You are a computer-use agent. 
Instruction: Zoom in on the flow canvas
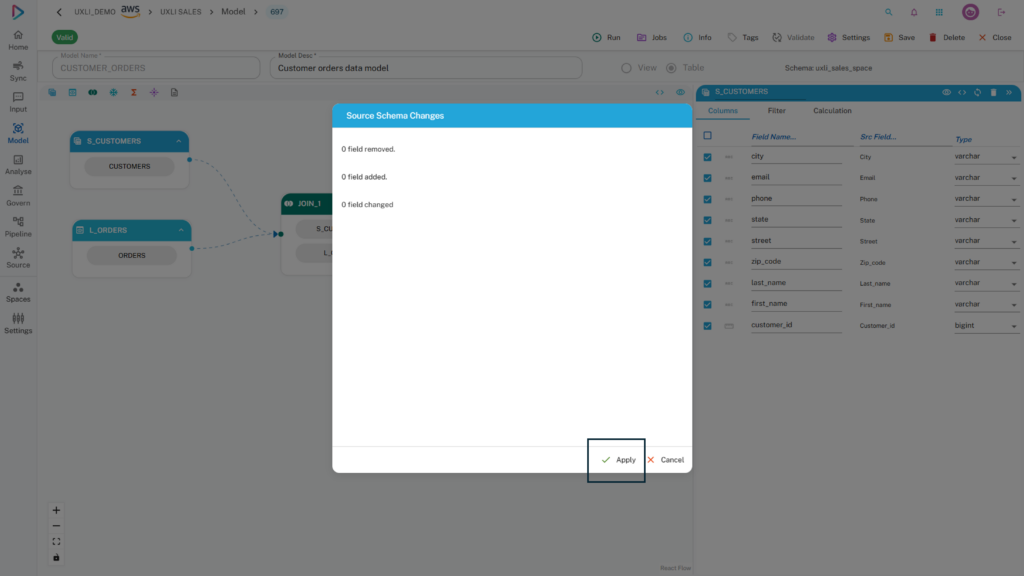point(56,510)
